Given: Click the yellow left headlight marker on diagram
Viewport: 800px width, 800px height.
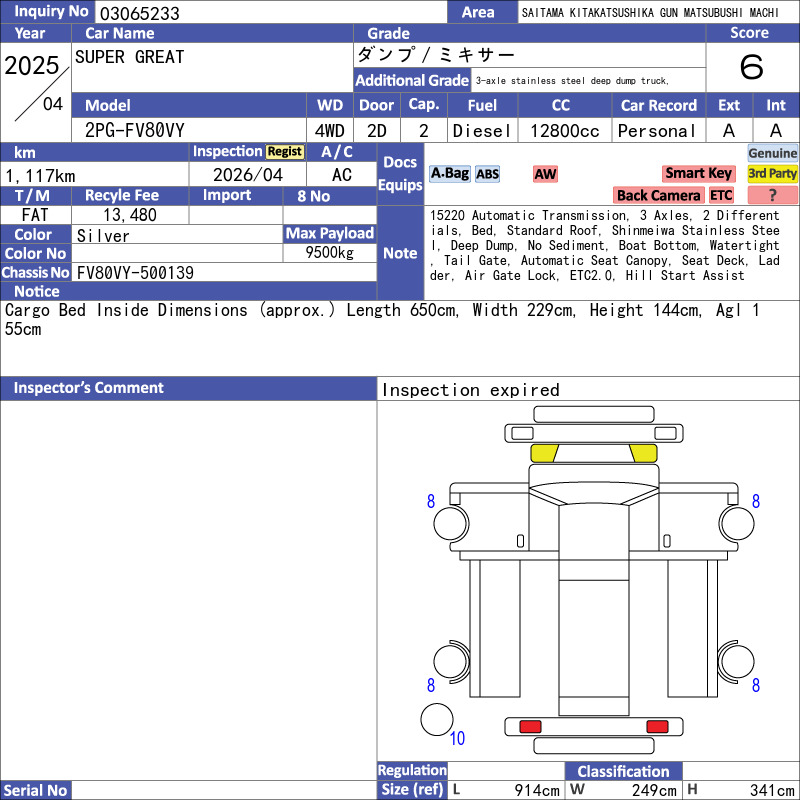Looking at the screenshot, I should (x=544, y=453).
